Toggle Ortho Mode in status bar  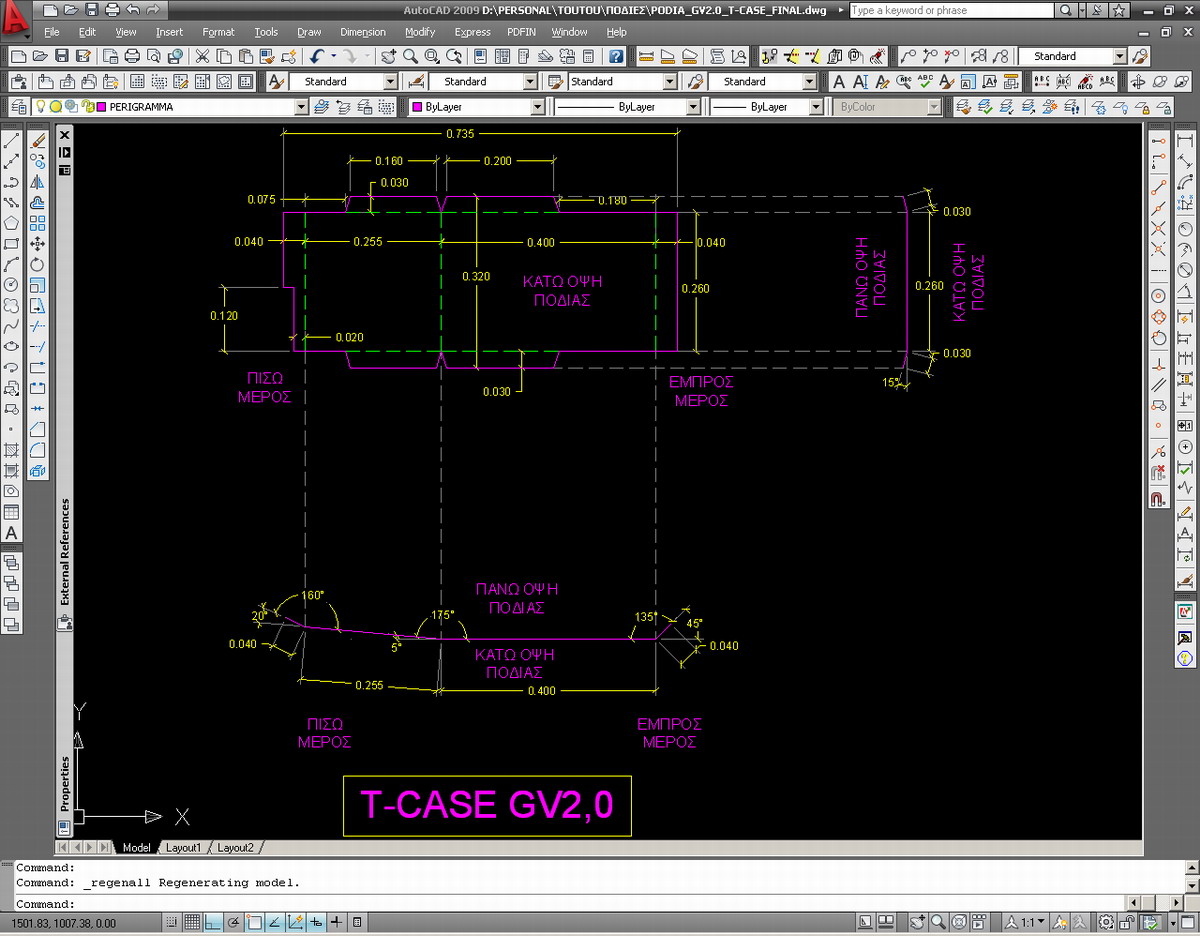212,922
